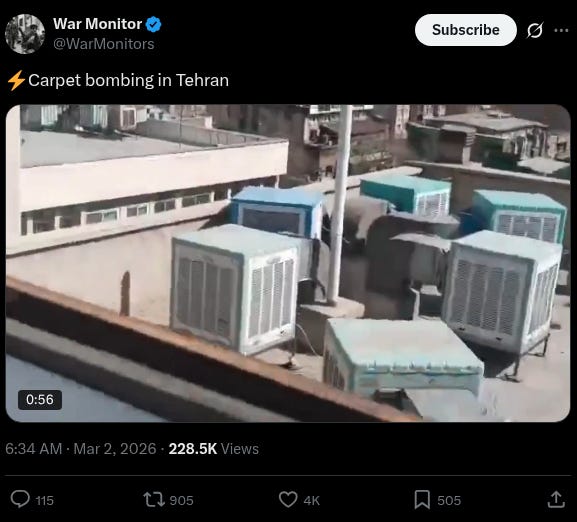Click the 505 bookmarks count
The width and height of the screenshot is (577, 522).
click(x=449, y=501)
